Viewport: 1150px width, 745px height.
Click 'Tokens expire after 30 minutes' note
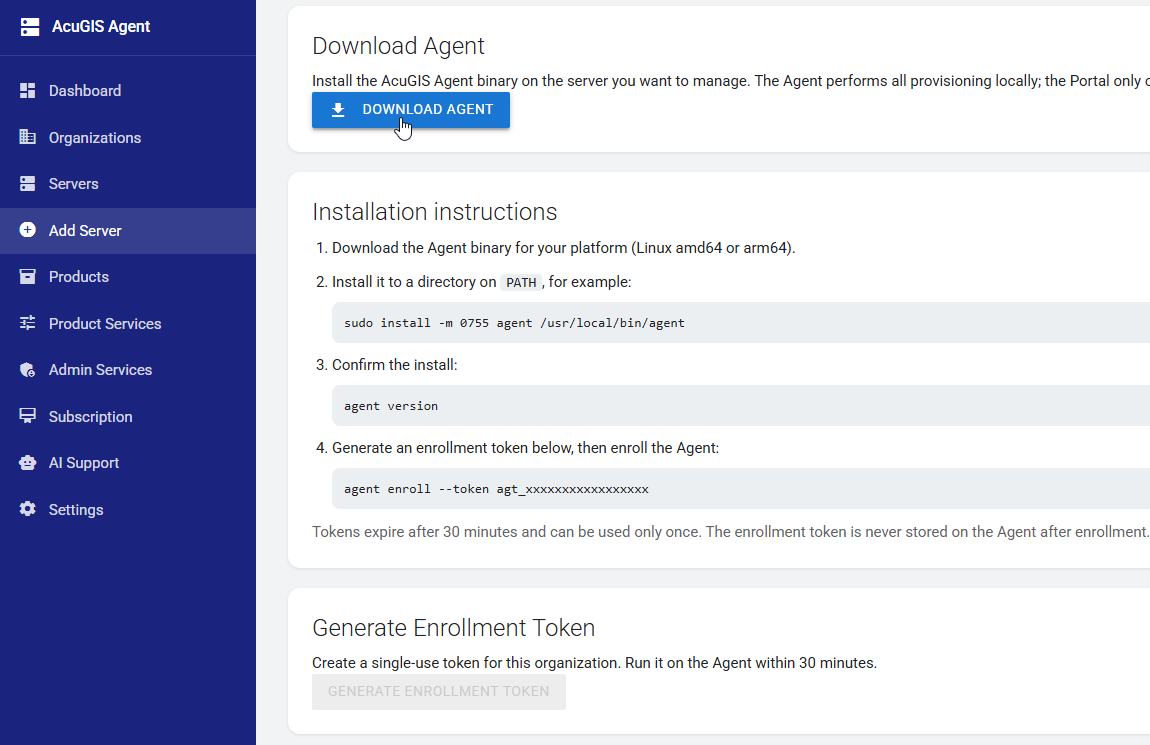(730, 532)
